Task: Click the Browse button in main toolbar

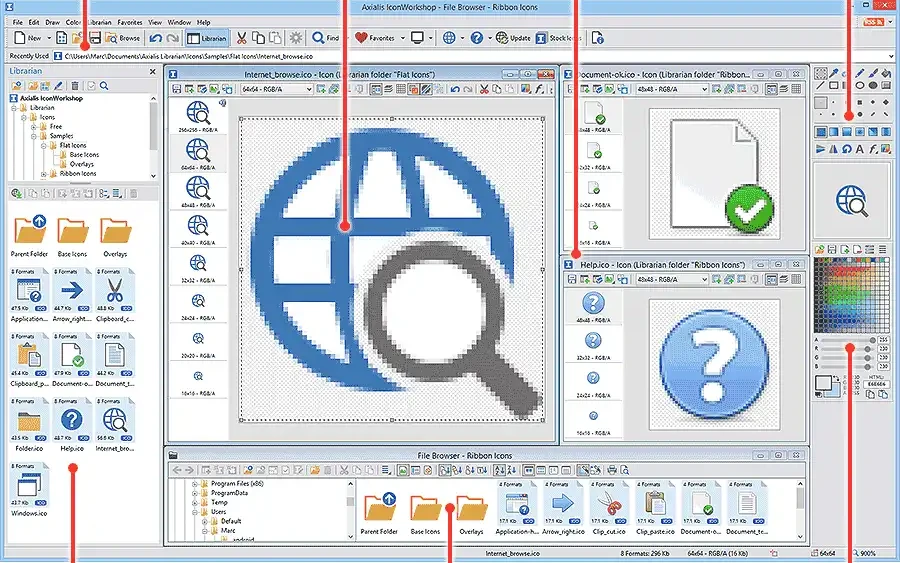Action: coord(123,38)
